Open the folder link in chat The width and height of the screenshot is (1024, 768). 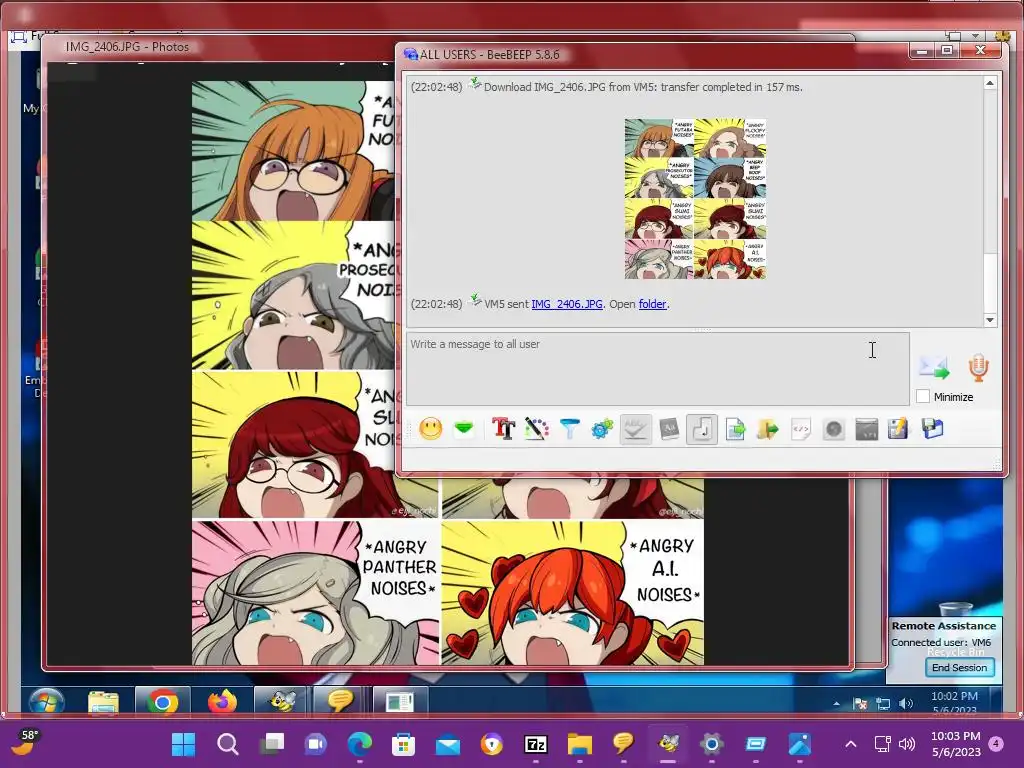coord(652,304)
